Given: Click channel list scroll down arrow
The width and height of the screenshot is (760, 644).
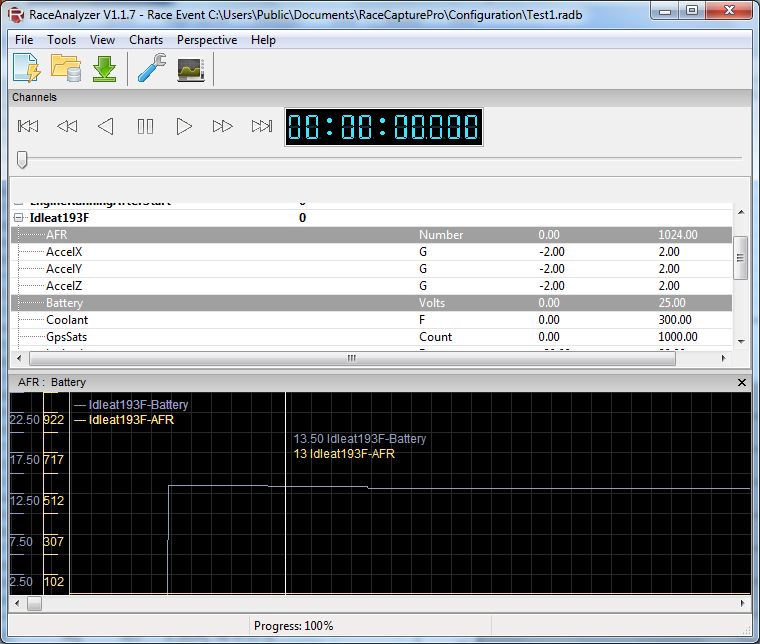Looking at the screenshot, I should 741,342.
